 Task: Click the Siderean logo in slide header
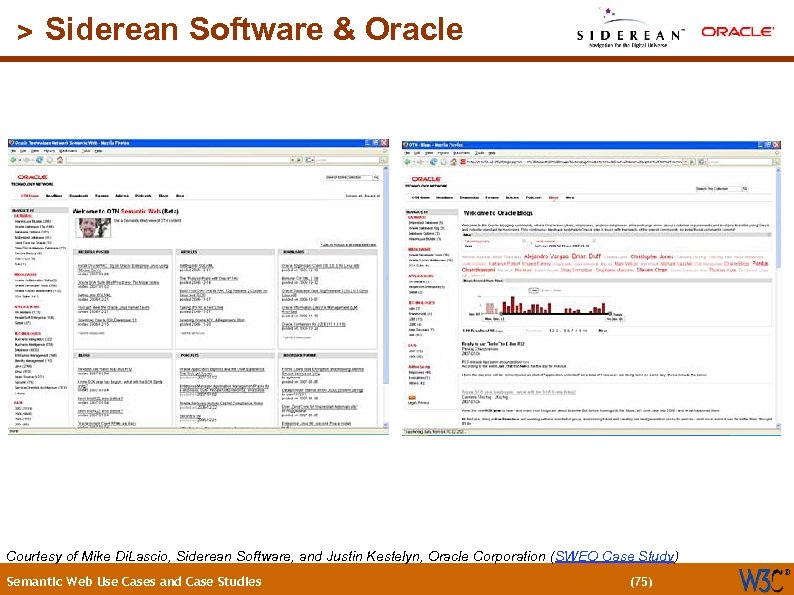pos(630,29)
